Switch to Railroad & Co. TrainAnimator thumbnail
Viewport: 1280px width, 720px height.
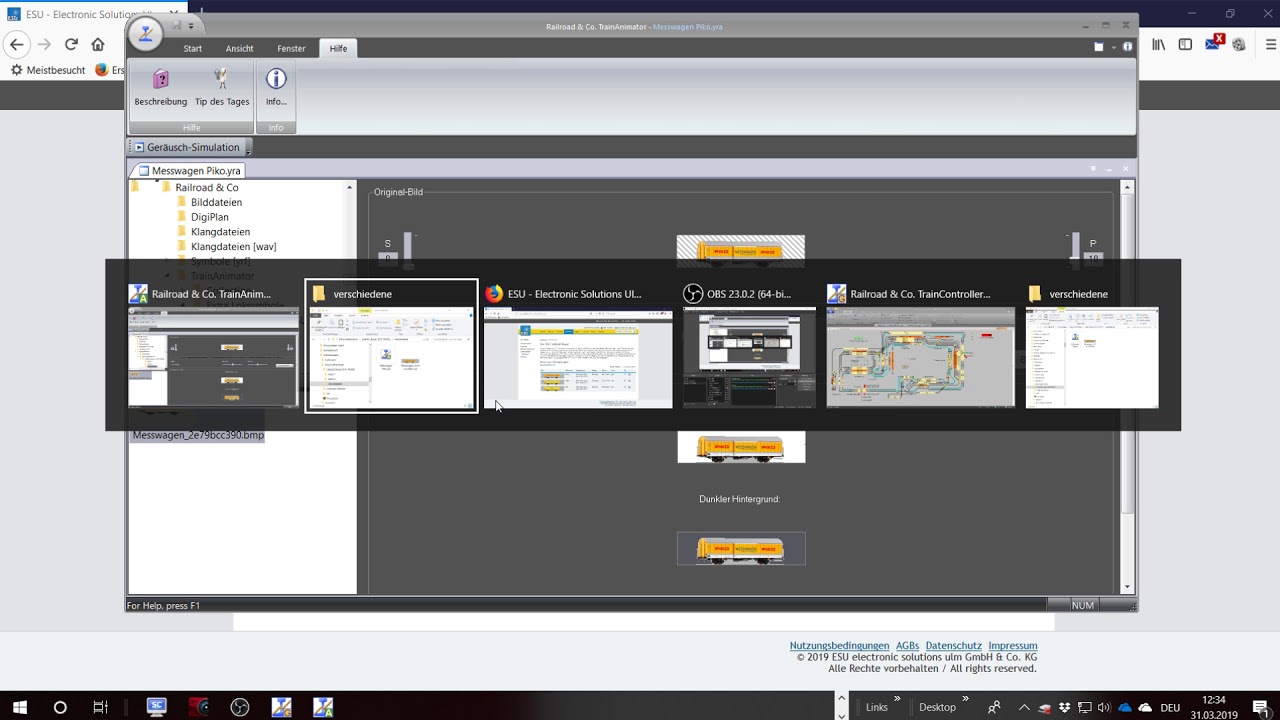[x=213, y=346]
